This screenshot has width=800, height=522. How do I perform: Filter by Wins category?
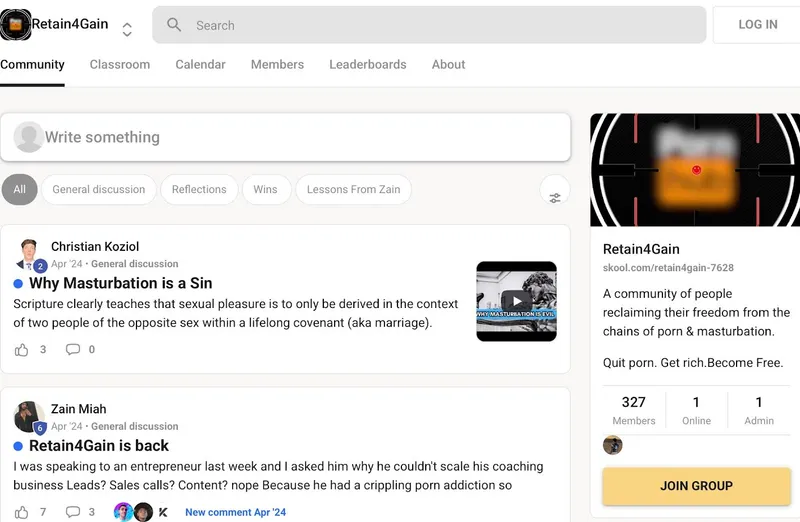(265, 189)
